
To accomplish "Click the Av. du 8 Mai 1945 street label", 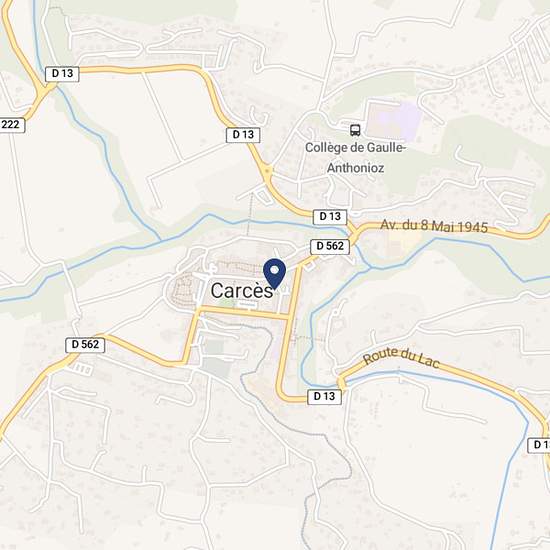I will pos(434,226).
